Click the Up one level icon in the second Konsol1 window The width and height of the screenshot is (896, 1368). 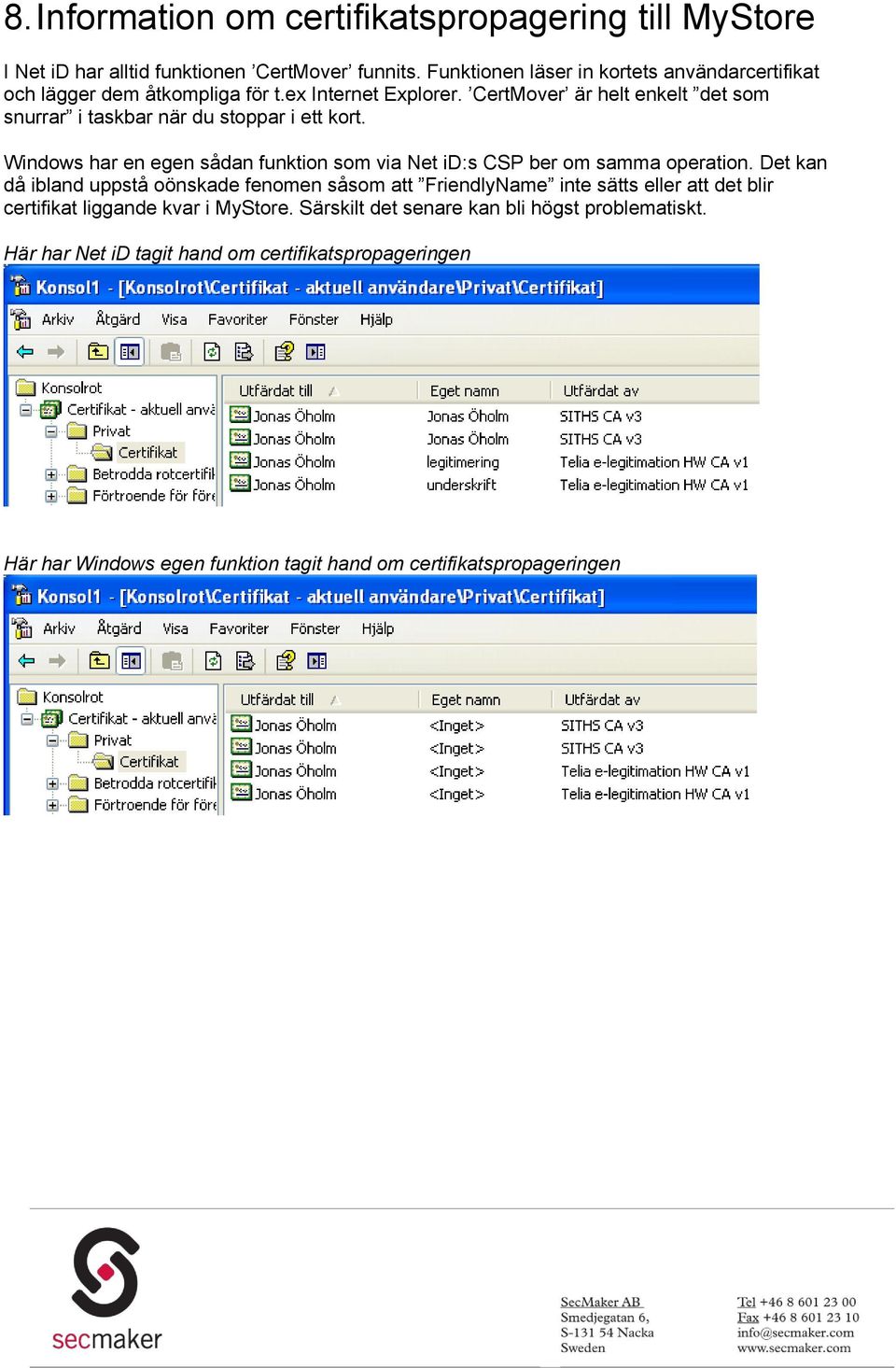pos(99,661)
